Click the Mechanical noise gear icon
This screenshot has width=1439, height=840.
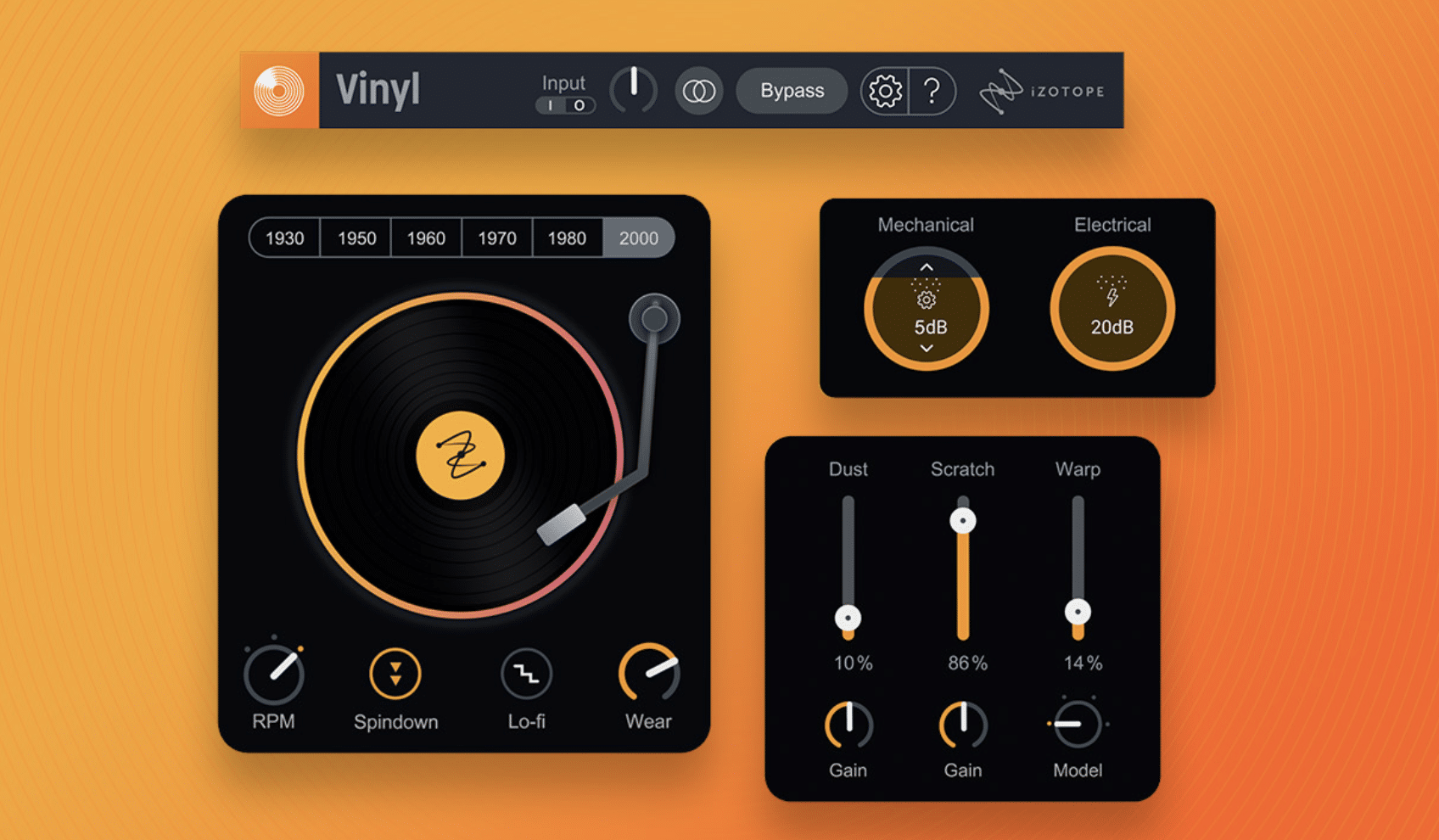(x=927, y=300)
